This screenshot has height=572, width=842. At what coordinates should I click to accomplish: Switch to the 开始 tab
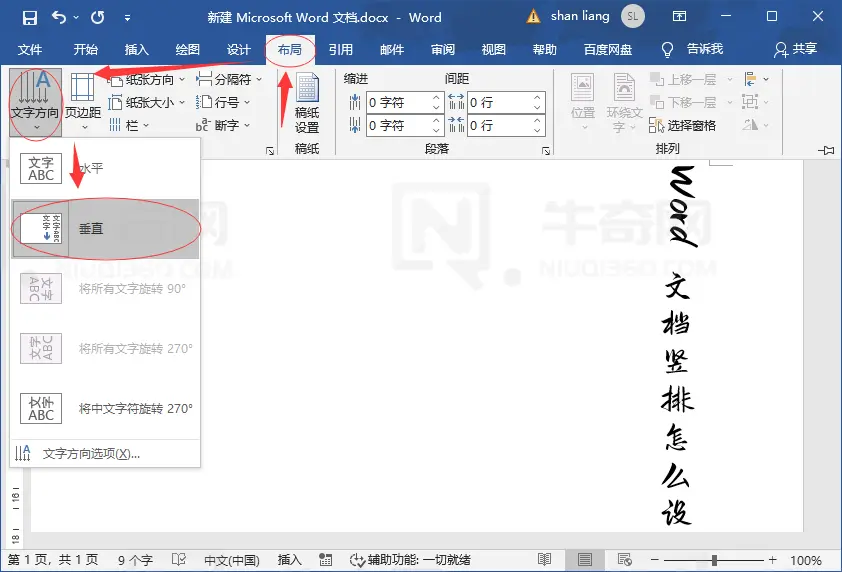pos(86,50)
